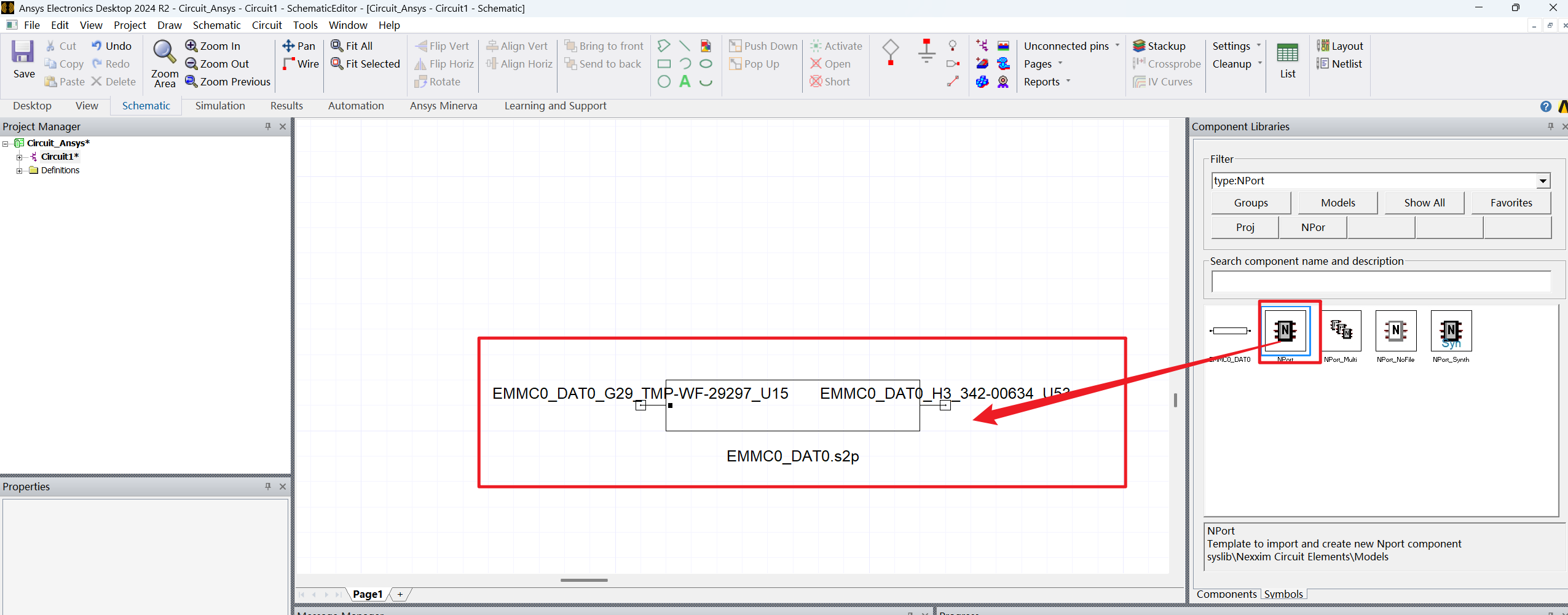Expand the Circuit1 tree node
The width and height of the screenshot is (1568, 615).
point(20,157)
